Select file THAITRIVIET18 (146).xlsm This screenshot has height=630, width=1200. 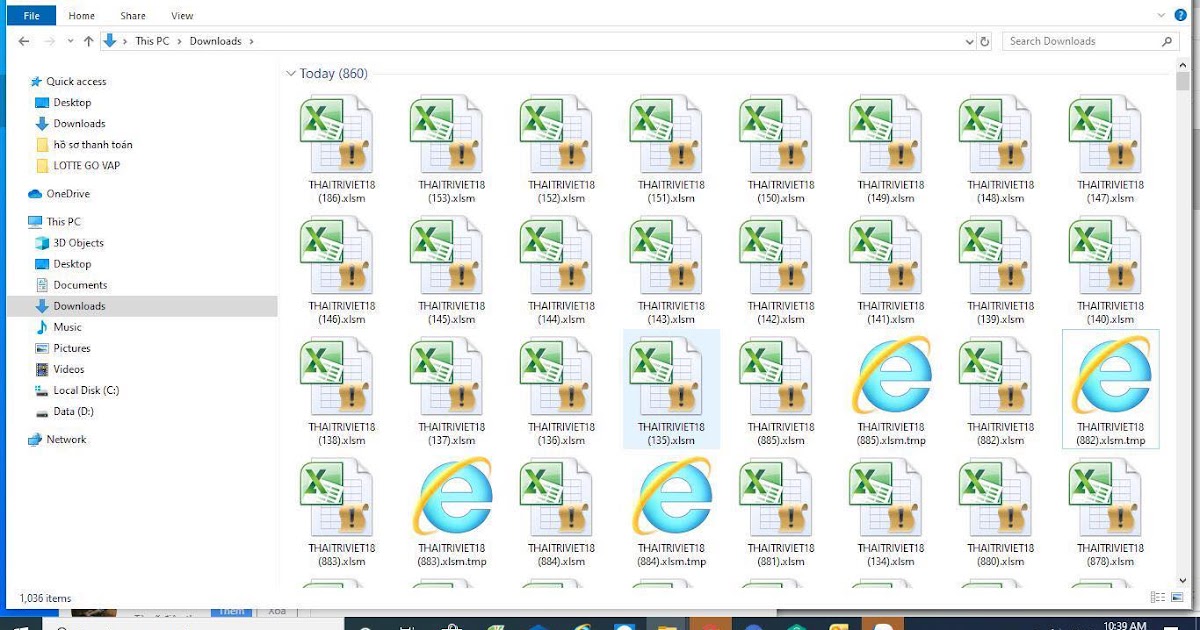pos(342,270)
